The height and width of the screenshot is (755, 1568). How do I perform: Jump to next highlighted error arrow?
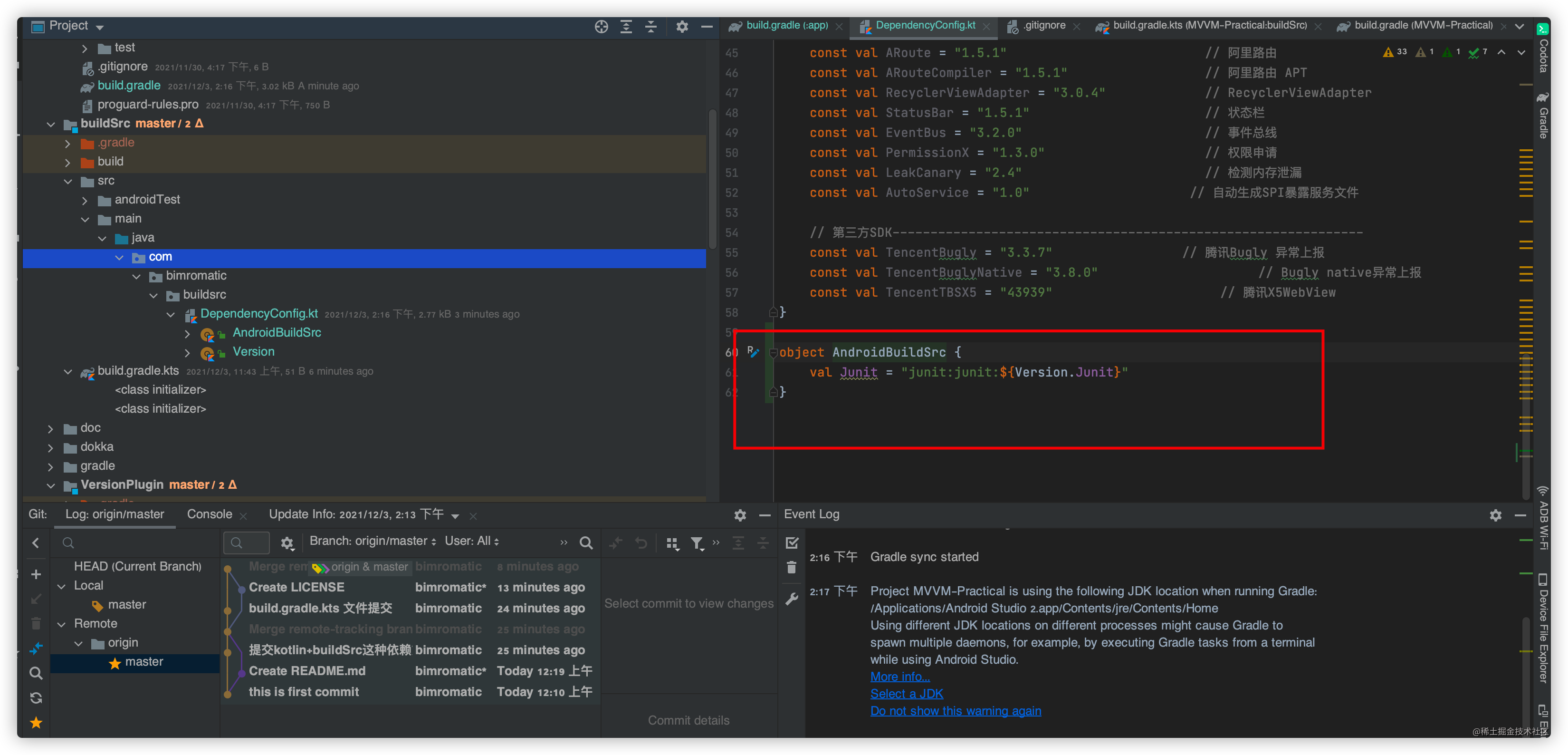pyautogui.click(x=1521, y=52)
